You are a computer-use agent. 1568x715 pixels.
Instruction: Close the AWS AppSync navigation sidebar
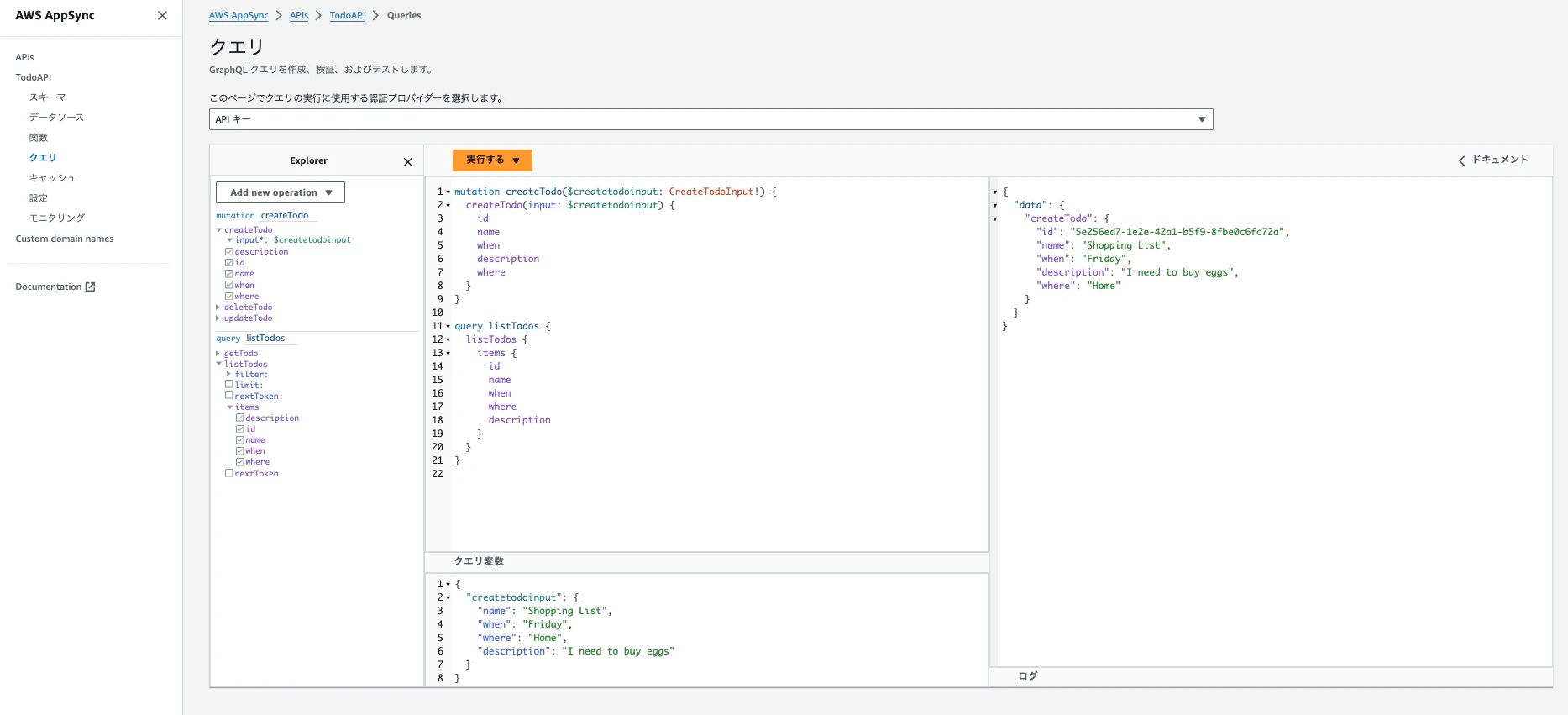pyautogui.click(x=162, y=15)
